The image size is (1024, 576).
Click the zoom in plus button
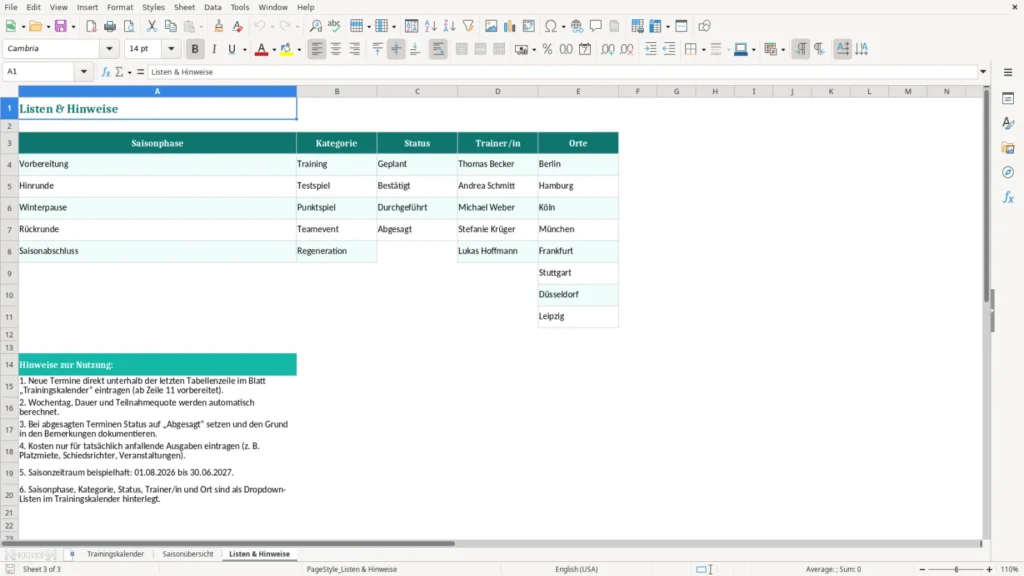(989, 569)
